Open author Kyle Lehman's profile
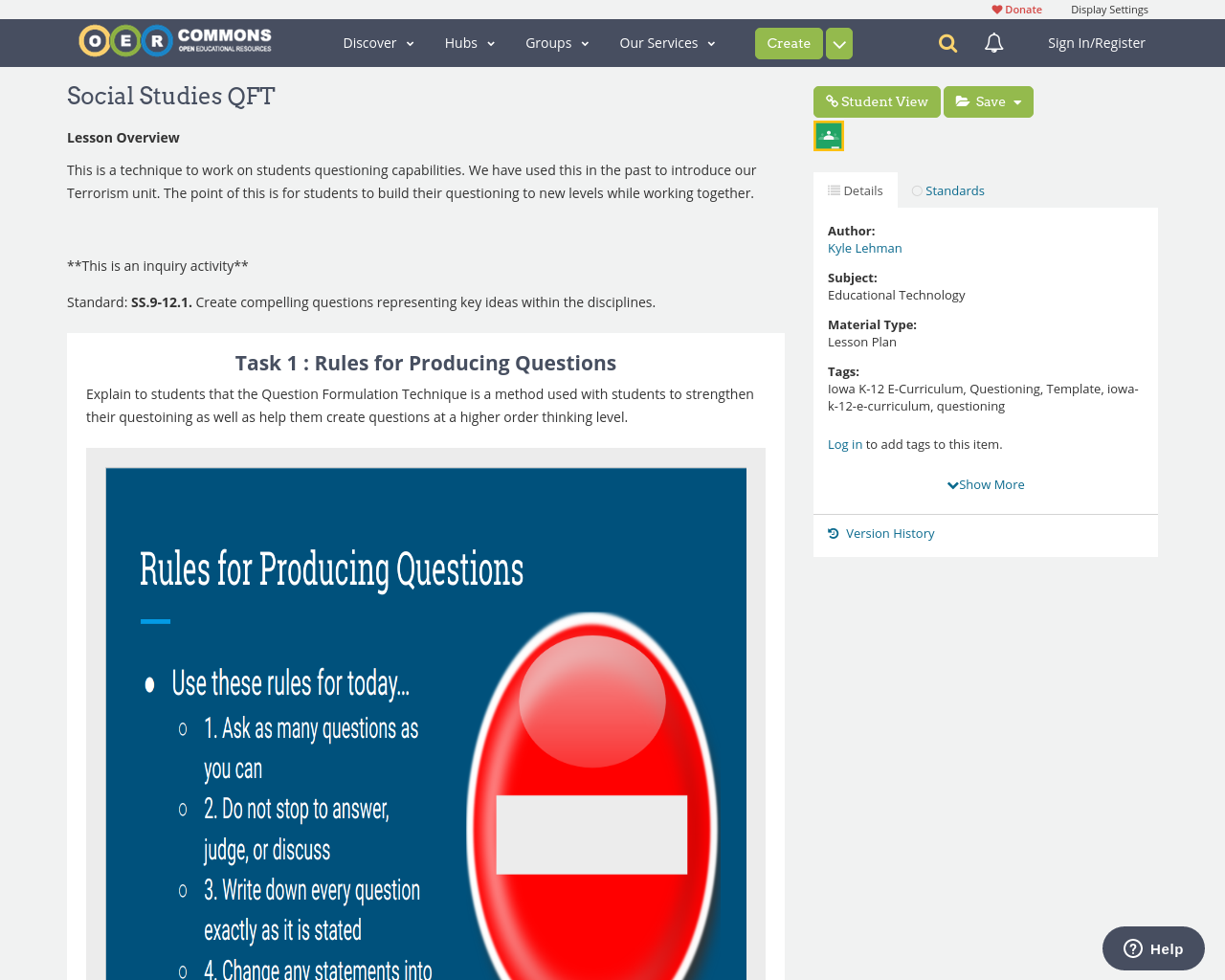This screenshot has width=1225, height=980. tap(864, 247)
